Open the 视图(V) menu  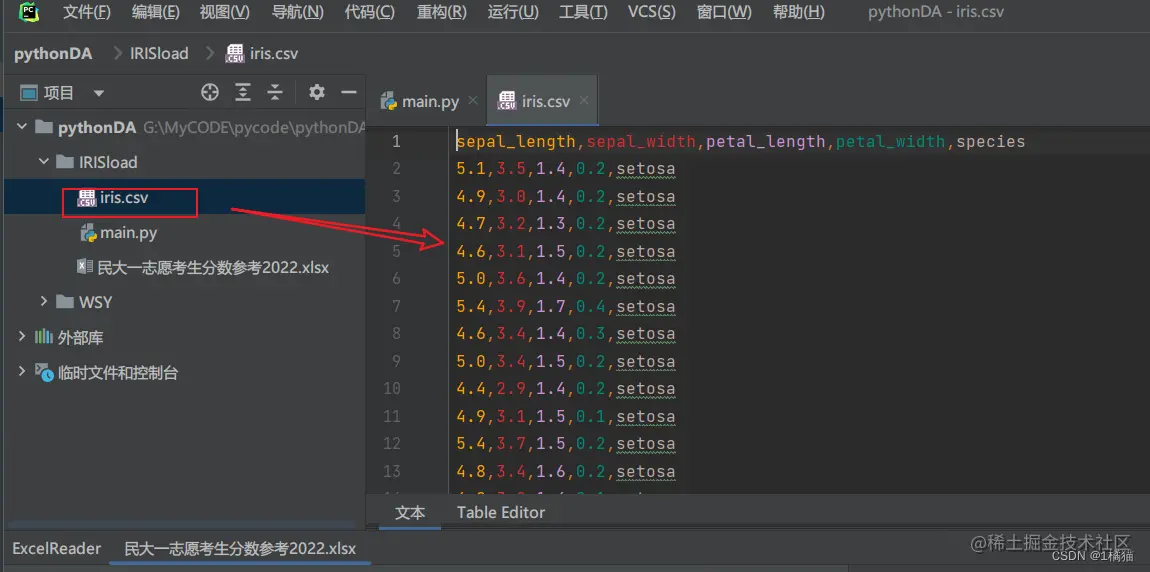pyautogui.click(x=224, y=12)
